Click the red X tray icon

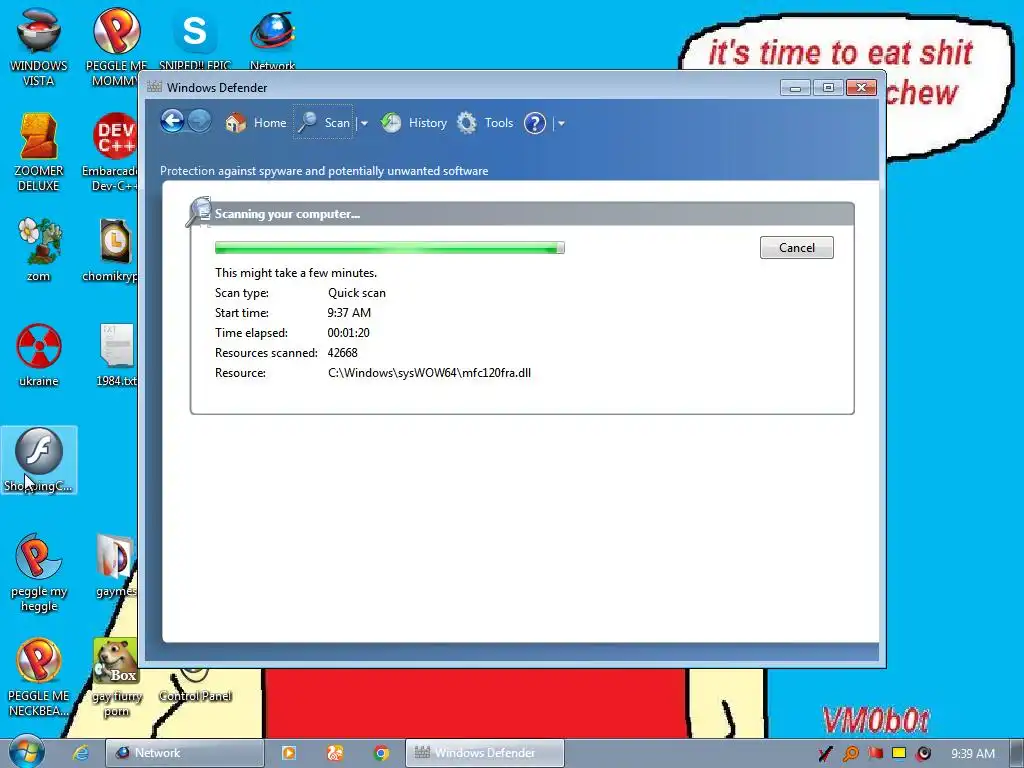(825, 754)
